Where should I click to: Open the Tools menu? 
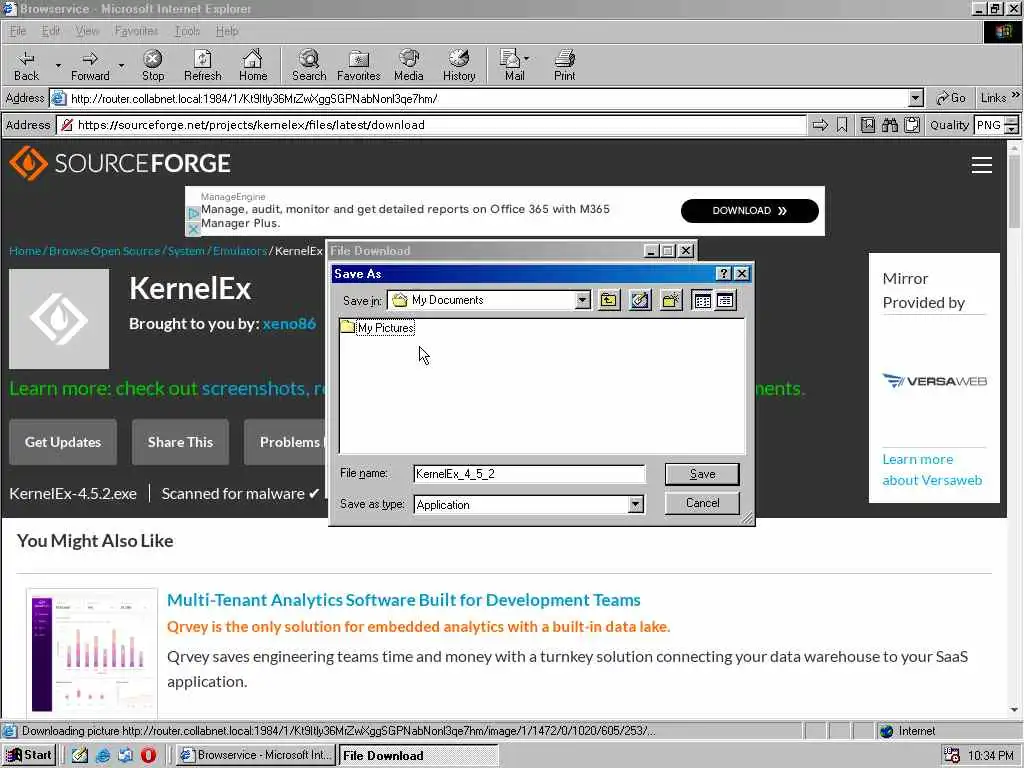[187, 31]
